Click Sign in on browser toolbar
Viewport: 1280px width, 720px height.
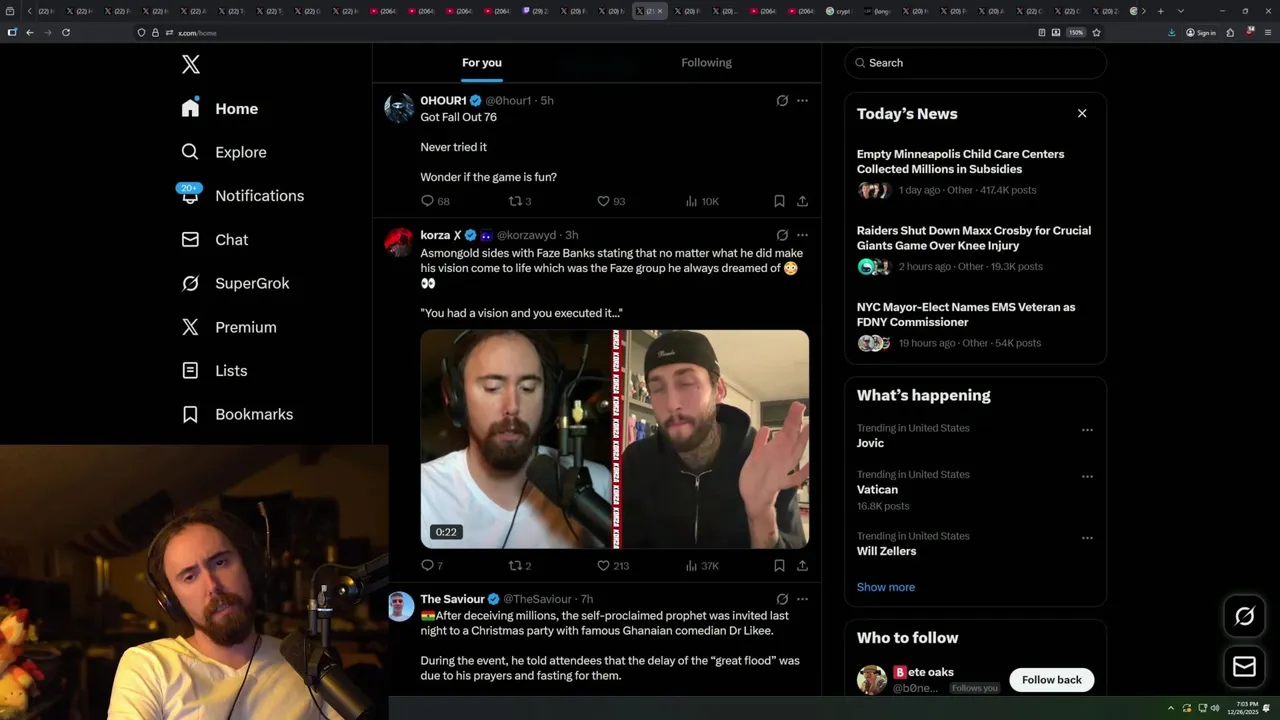pyautogui.click(x=1201, y=33)
